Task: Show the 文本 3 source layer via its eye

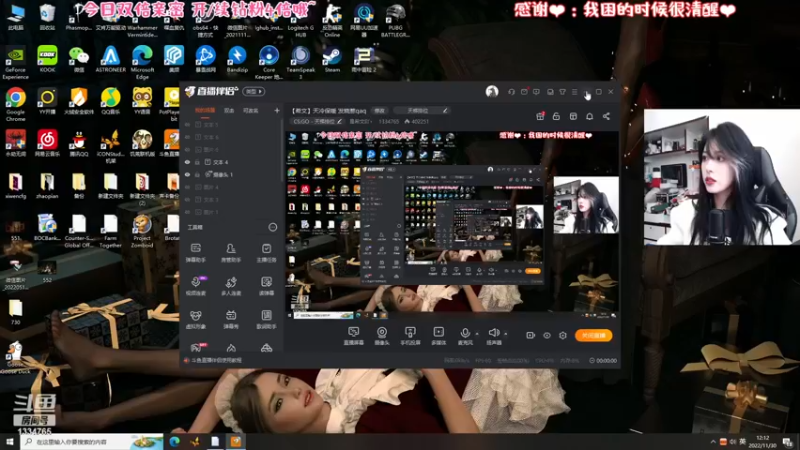Action: pyautogui.click(x=187, y=199)
